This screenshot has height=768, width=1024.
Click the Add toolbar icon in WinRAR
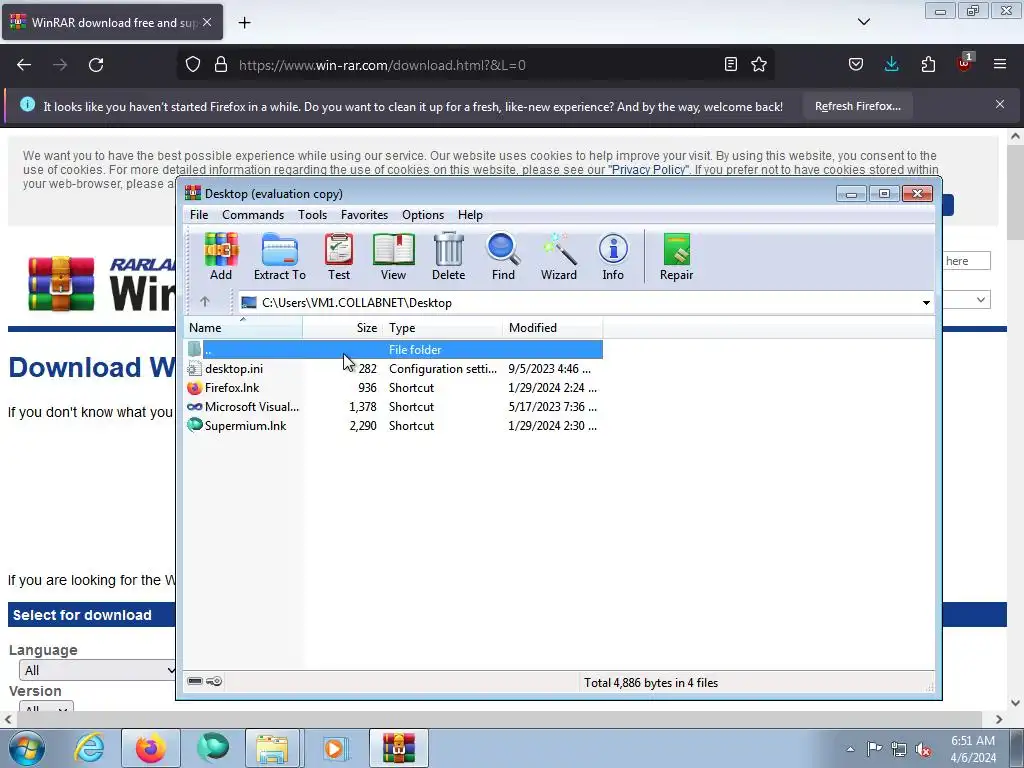(221, 257)
